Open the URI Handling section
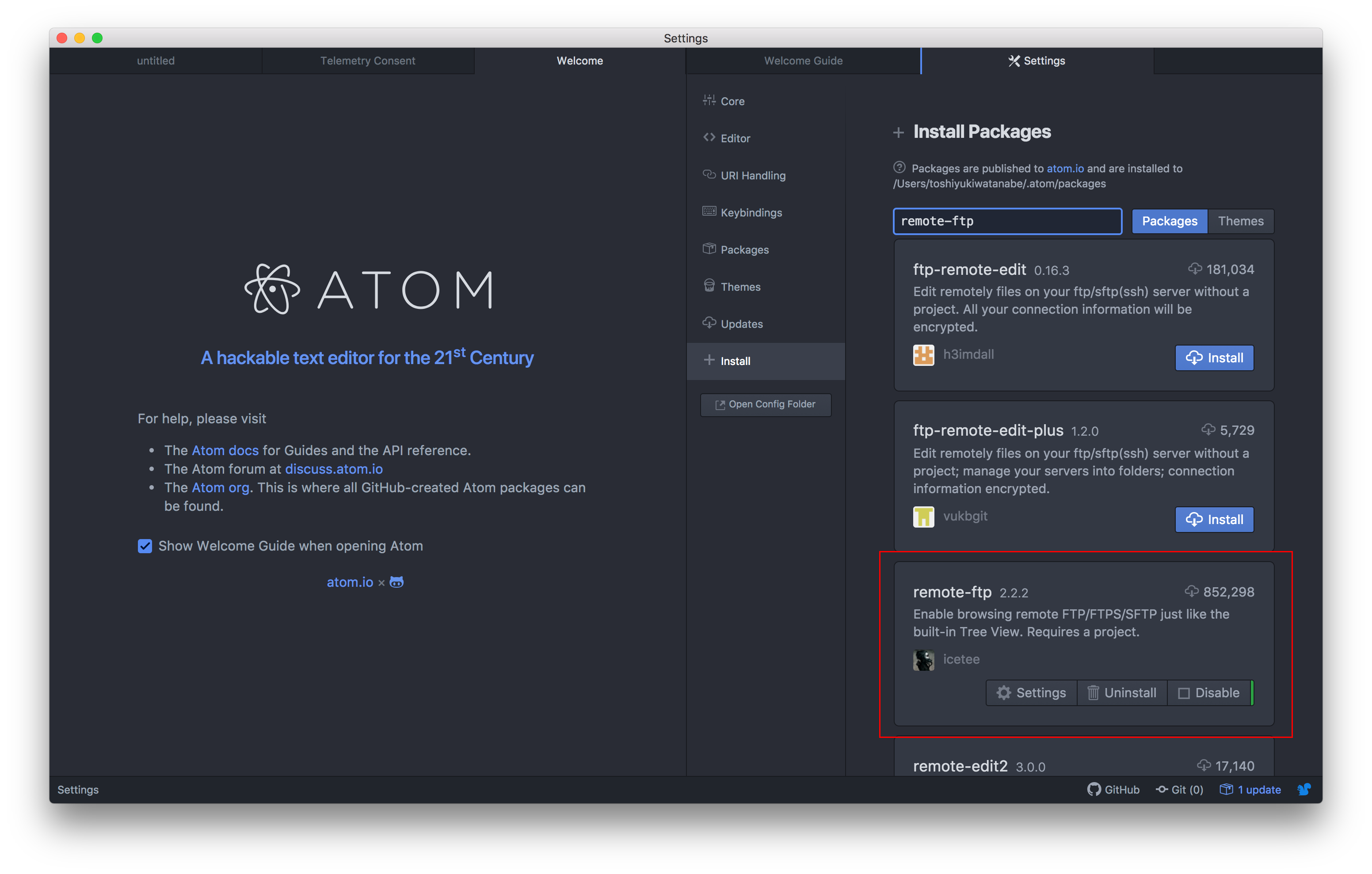This screenshot has width=1372, height=874. coord(752,175)
